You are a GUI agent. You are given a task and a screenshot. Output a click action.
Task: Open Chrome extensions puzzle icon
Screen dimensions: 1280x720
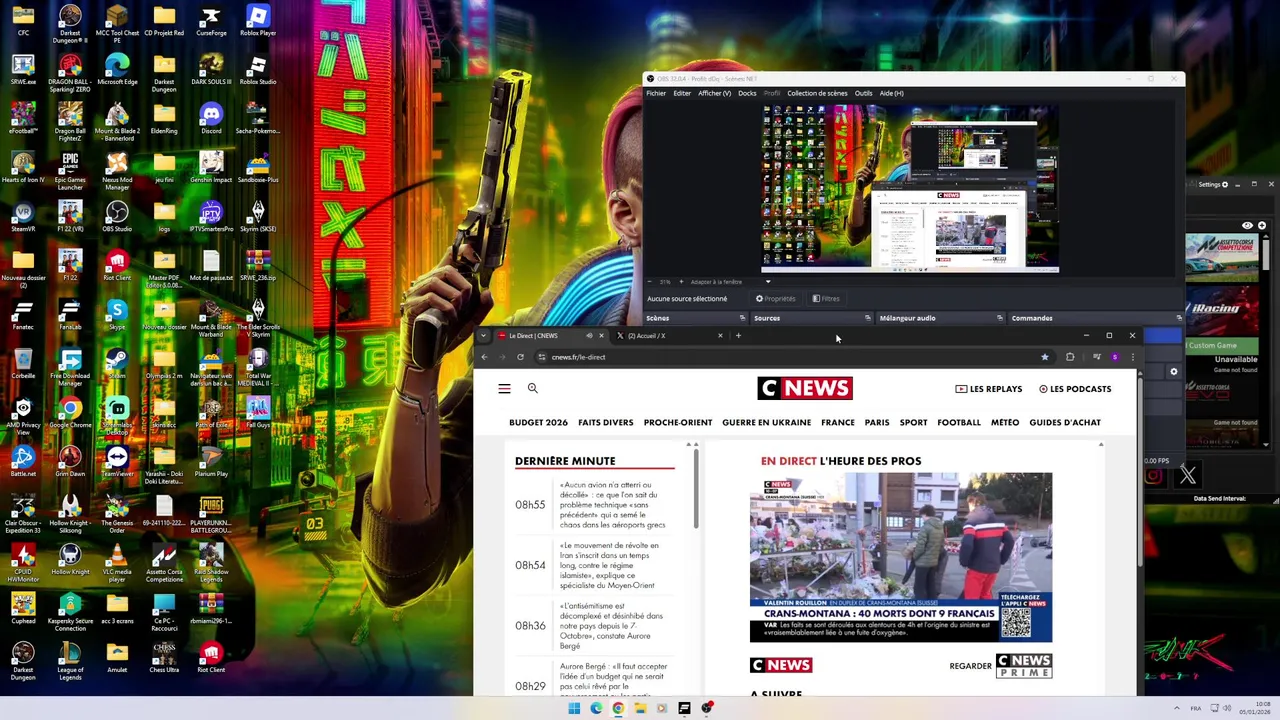[x=1070, y=357]
